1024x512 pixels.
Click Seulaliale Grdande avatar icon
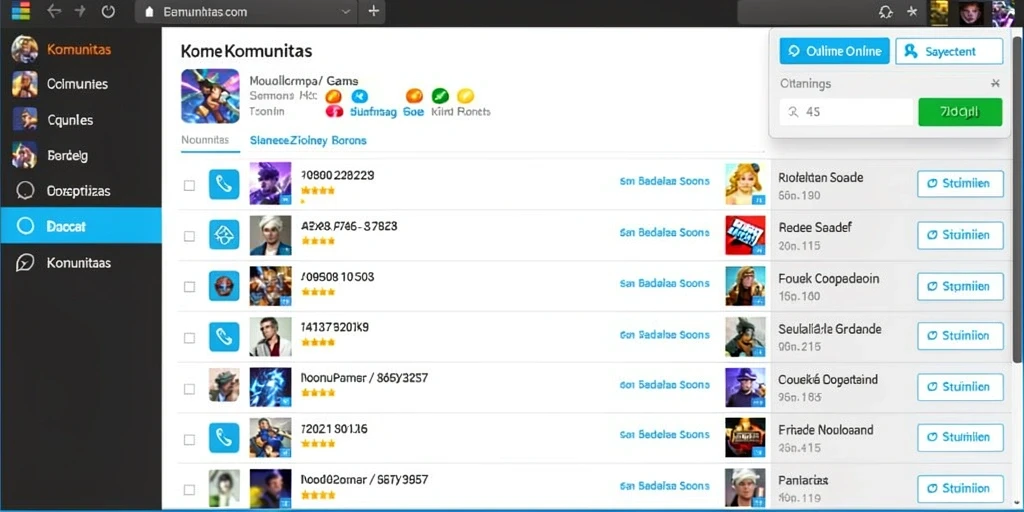745,336
